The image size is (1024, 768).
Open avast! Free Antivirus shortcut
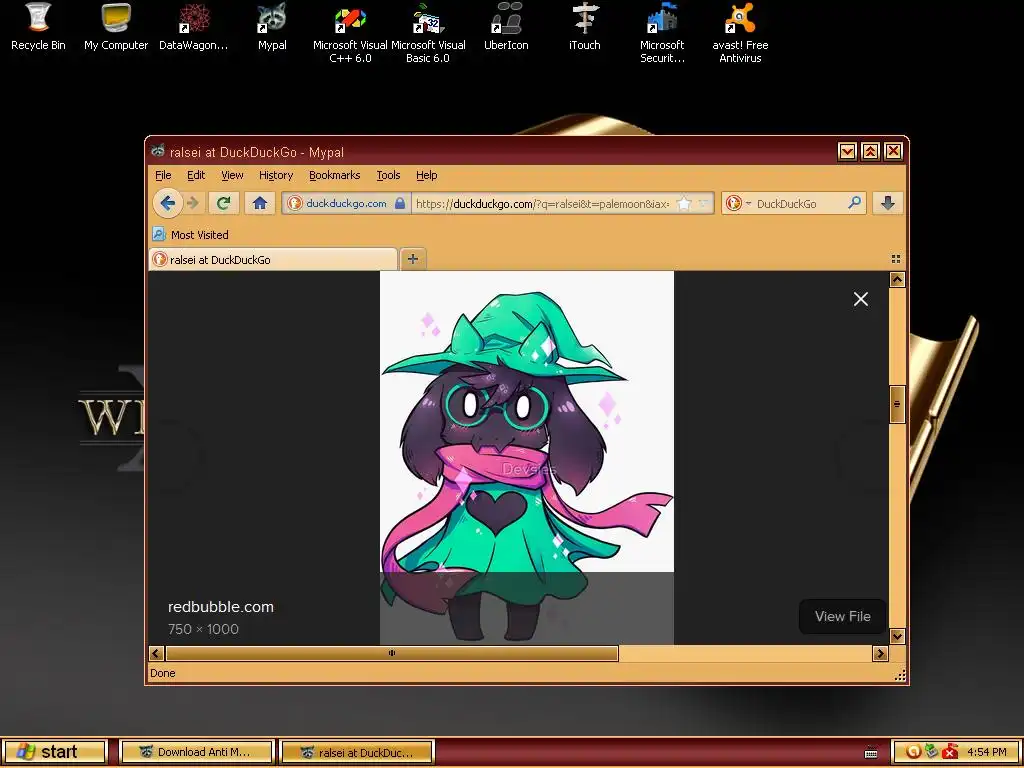pos(740,33)
